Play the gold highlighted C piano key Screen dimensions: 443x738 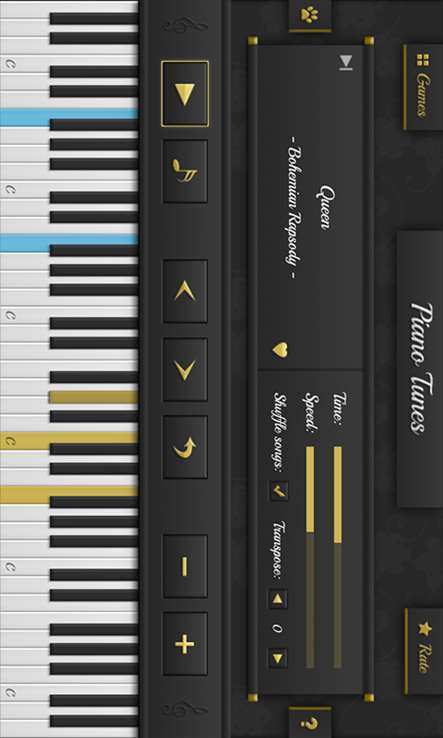point(69,440)
